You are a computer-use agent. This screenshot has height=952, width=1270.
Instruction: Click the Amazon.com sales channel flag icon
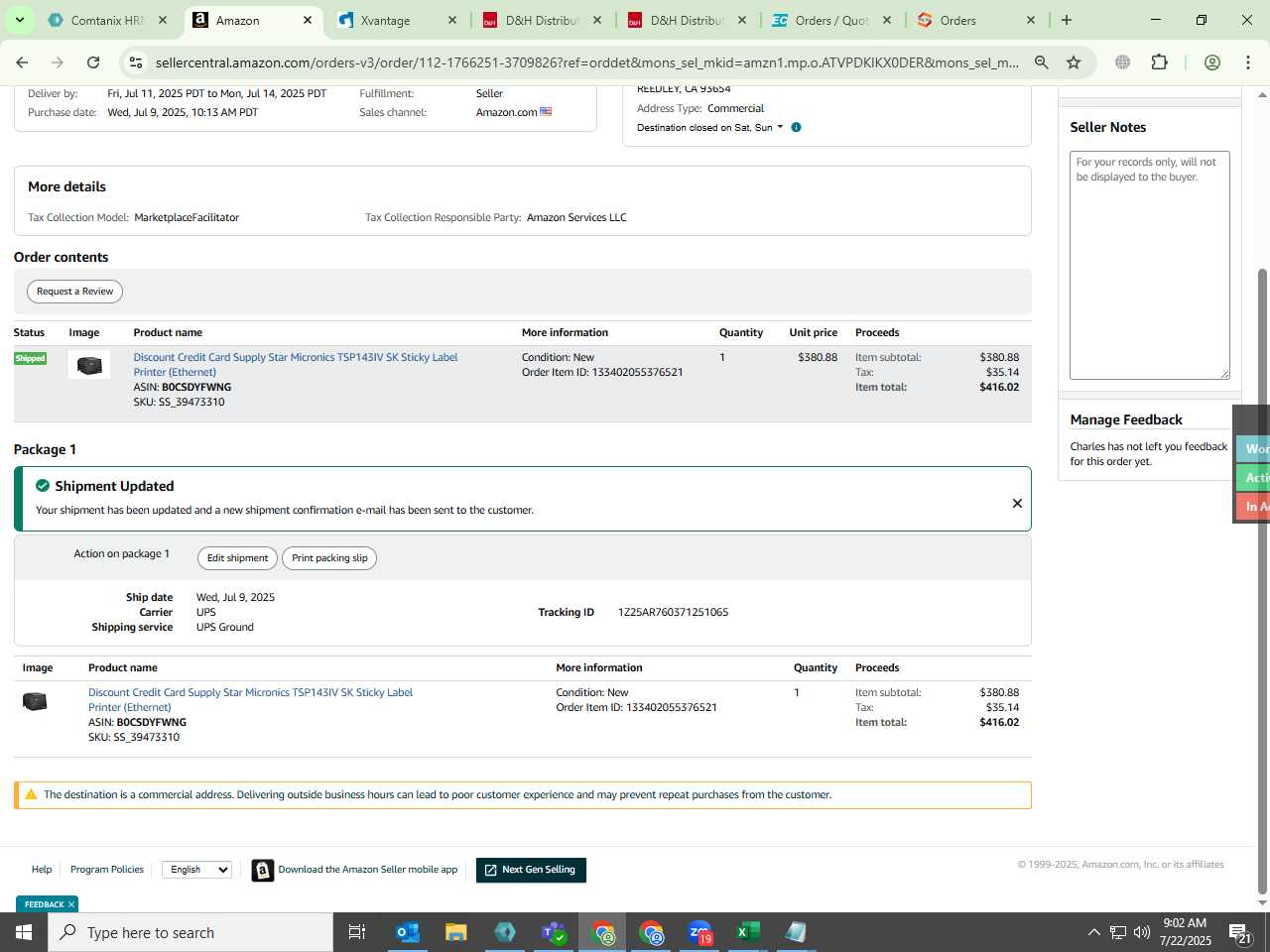pos(546,112)
